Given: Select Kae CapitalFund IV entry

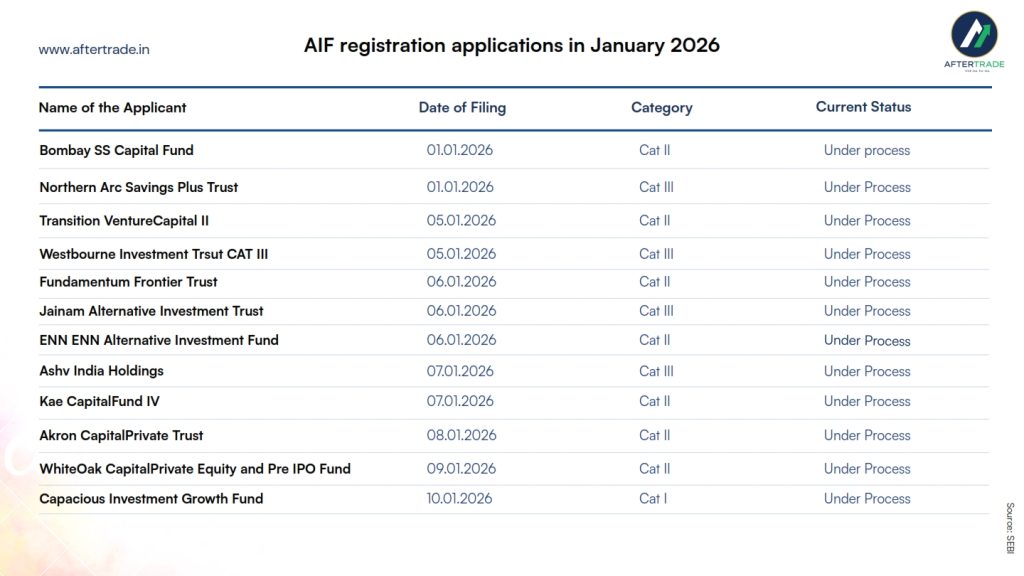Looking at the screenshot, I should [x=99, y=401].
